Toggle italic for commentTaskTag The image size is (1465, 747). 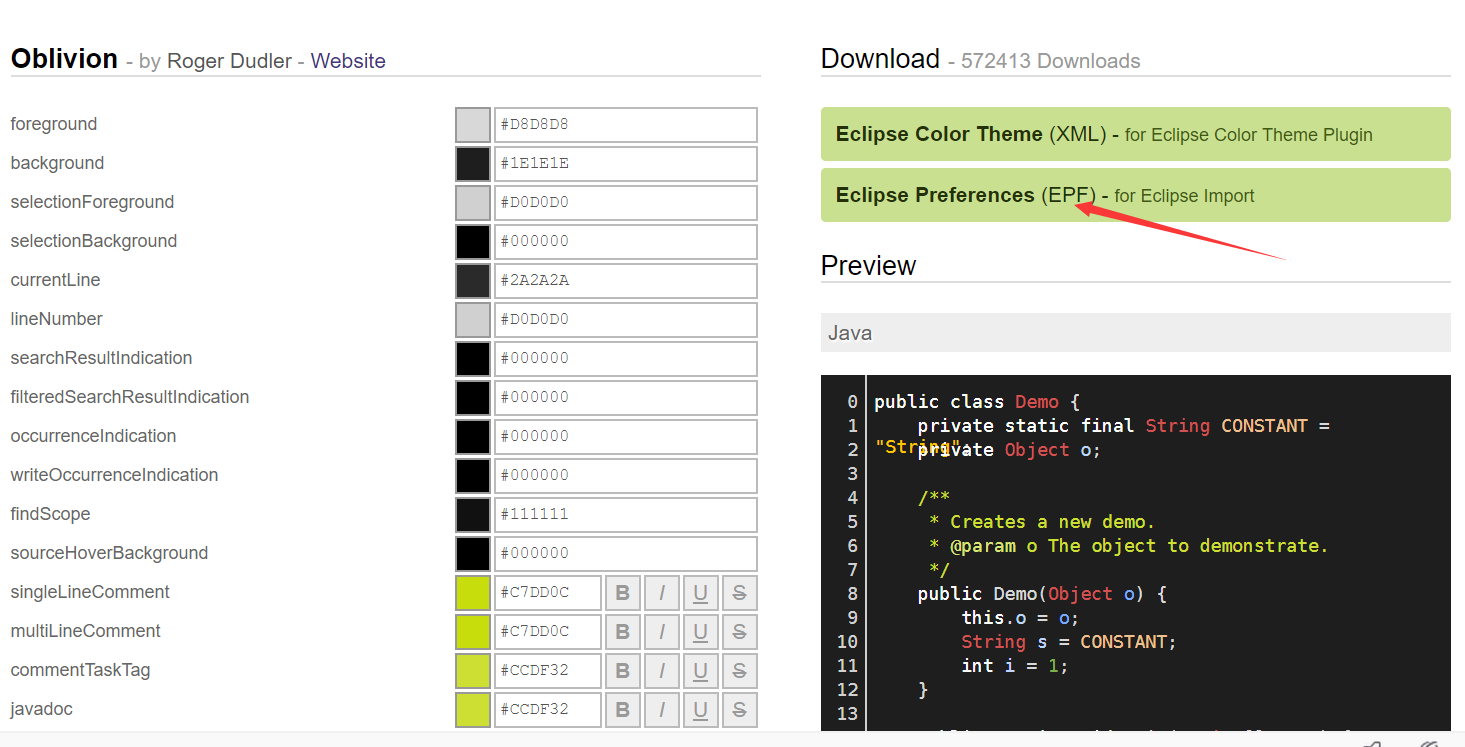[x=661, y=671]
